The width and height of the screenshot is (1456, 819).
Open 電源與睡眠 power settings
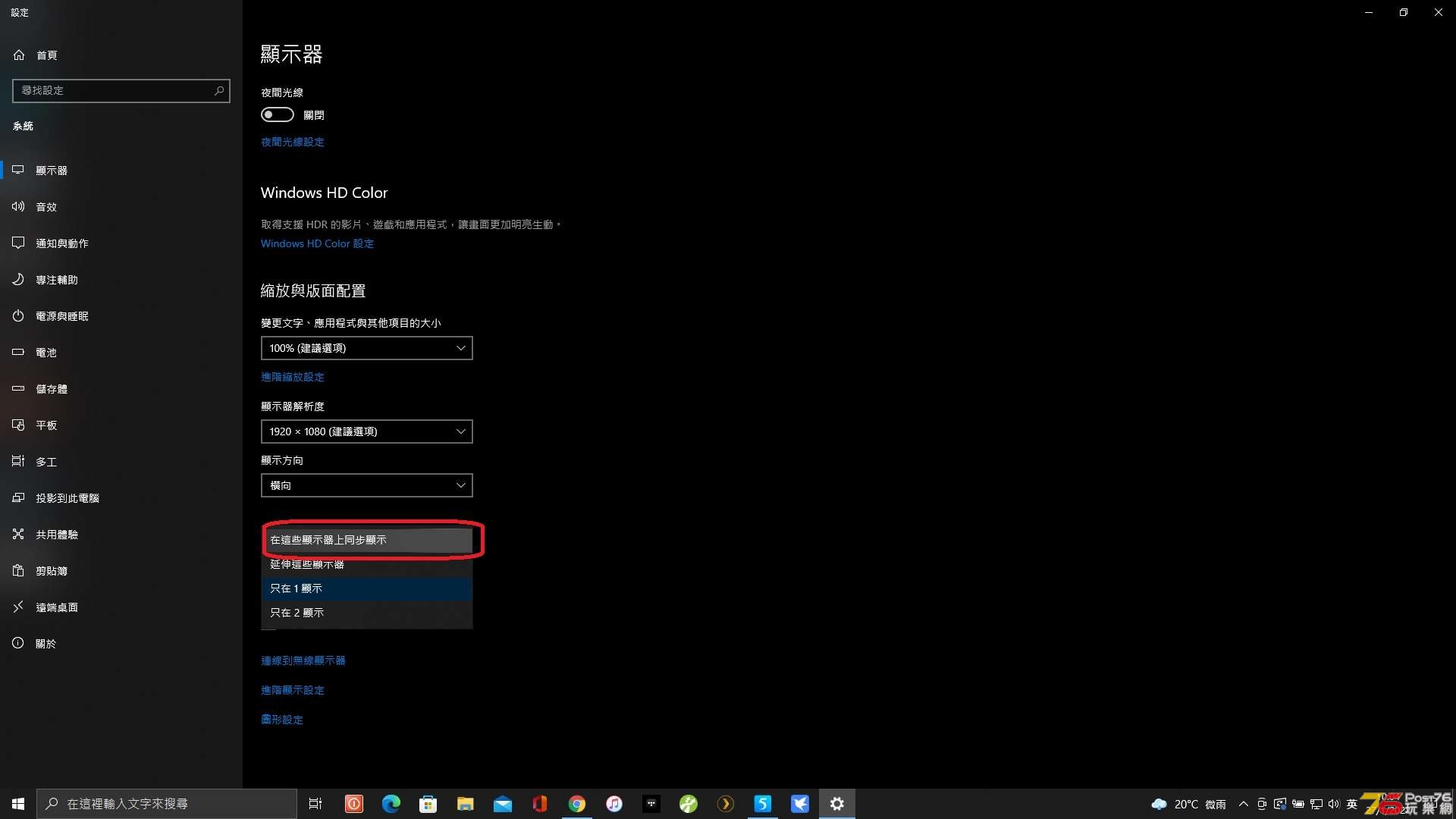(121, 315)
